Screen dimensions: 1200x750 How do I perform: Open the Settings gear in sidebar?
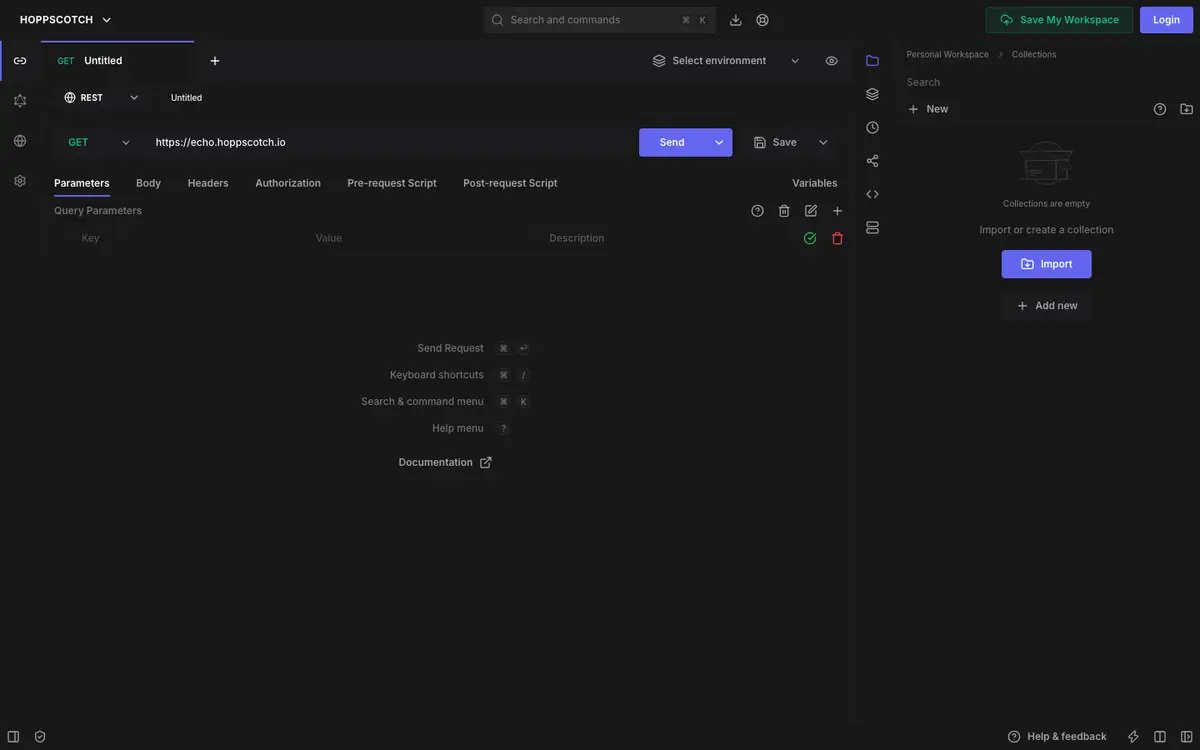(20, 181)
